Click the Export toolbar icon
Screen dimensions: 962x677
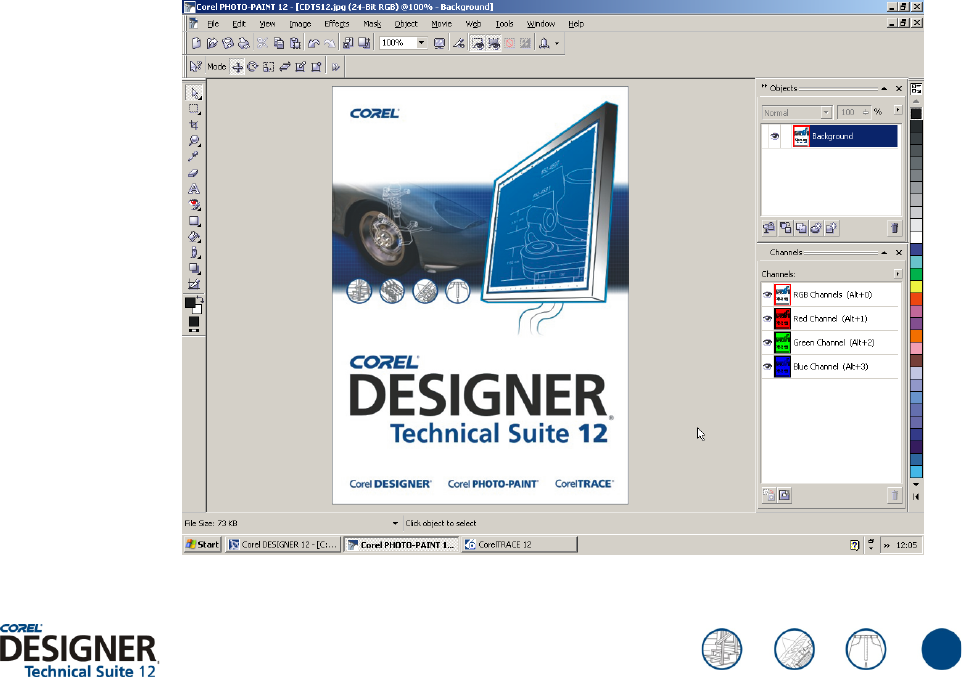[364, 43]
